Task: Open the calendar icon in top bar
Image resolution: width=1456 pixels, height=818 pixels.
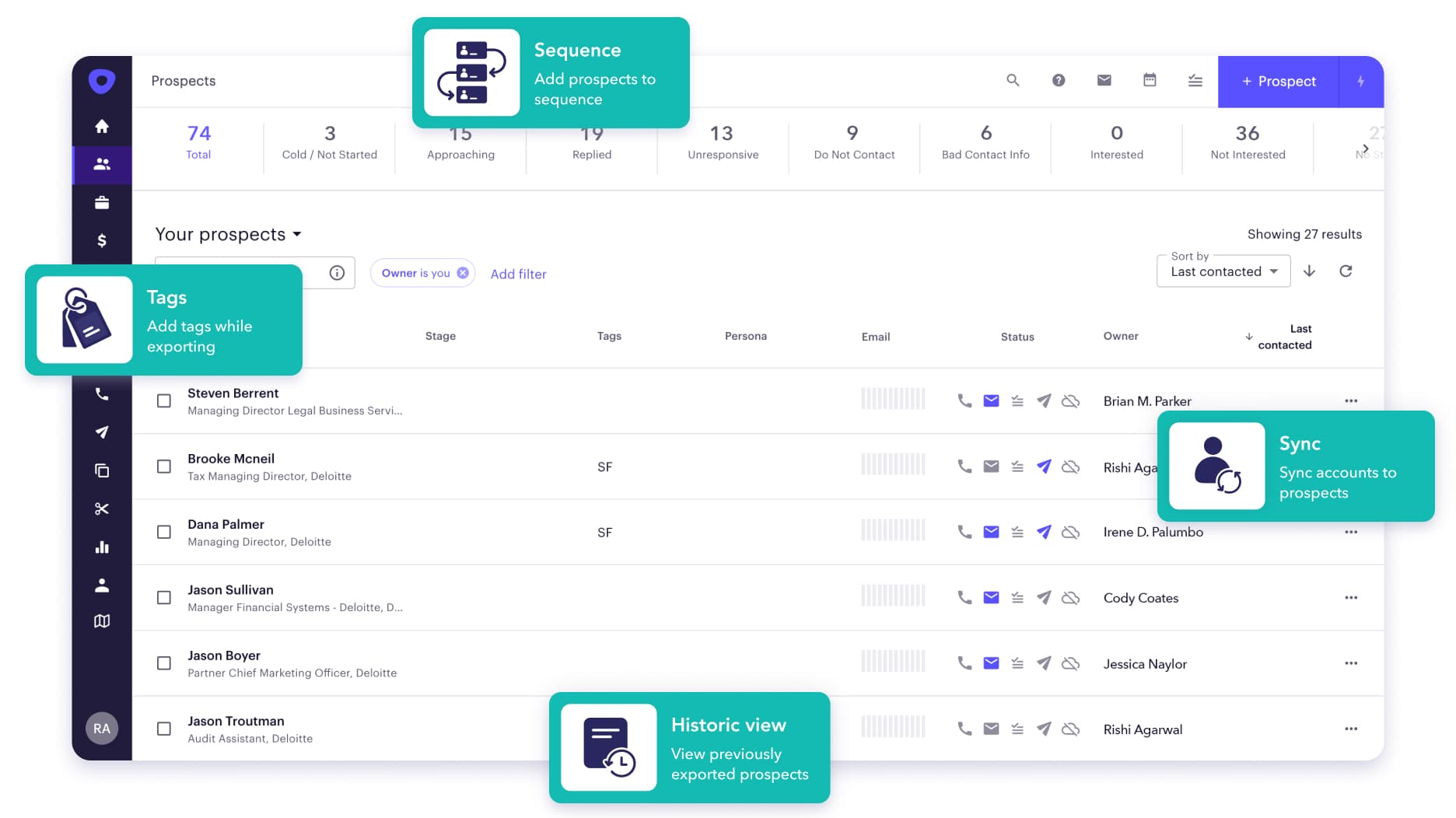Action: [x=1149, y=80]
